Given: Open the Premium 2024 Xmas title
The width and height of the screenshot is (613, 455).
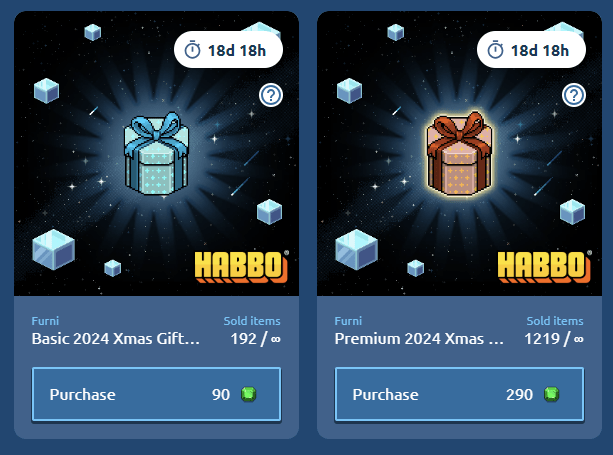Looking at the screenshot, I should tap(419, 339).
